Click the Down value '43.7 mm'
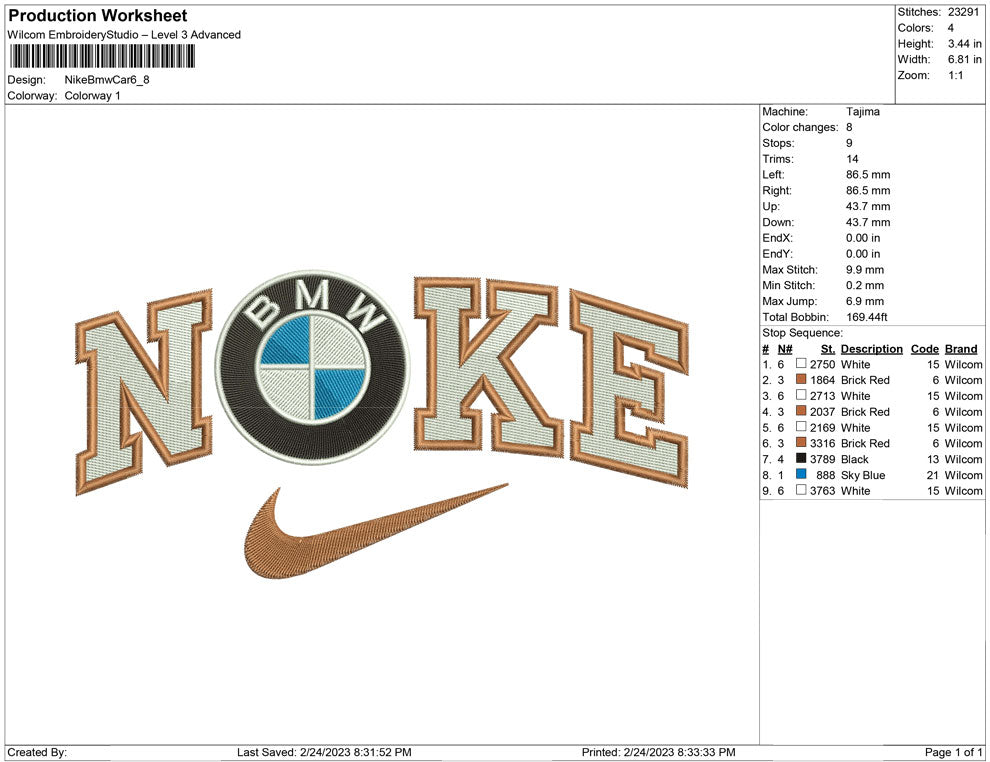The image size is (990, 762). point(868,222)
